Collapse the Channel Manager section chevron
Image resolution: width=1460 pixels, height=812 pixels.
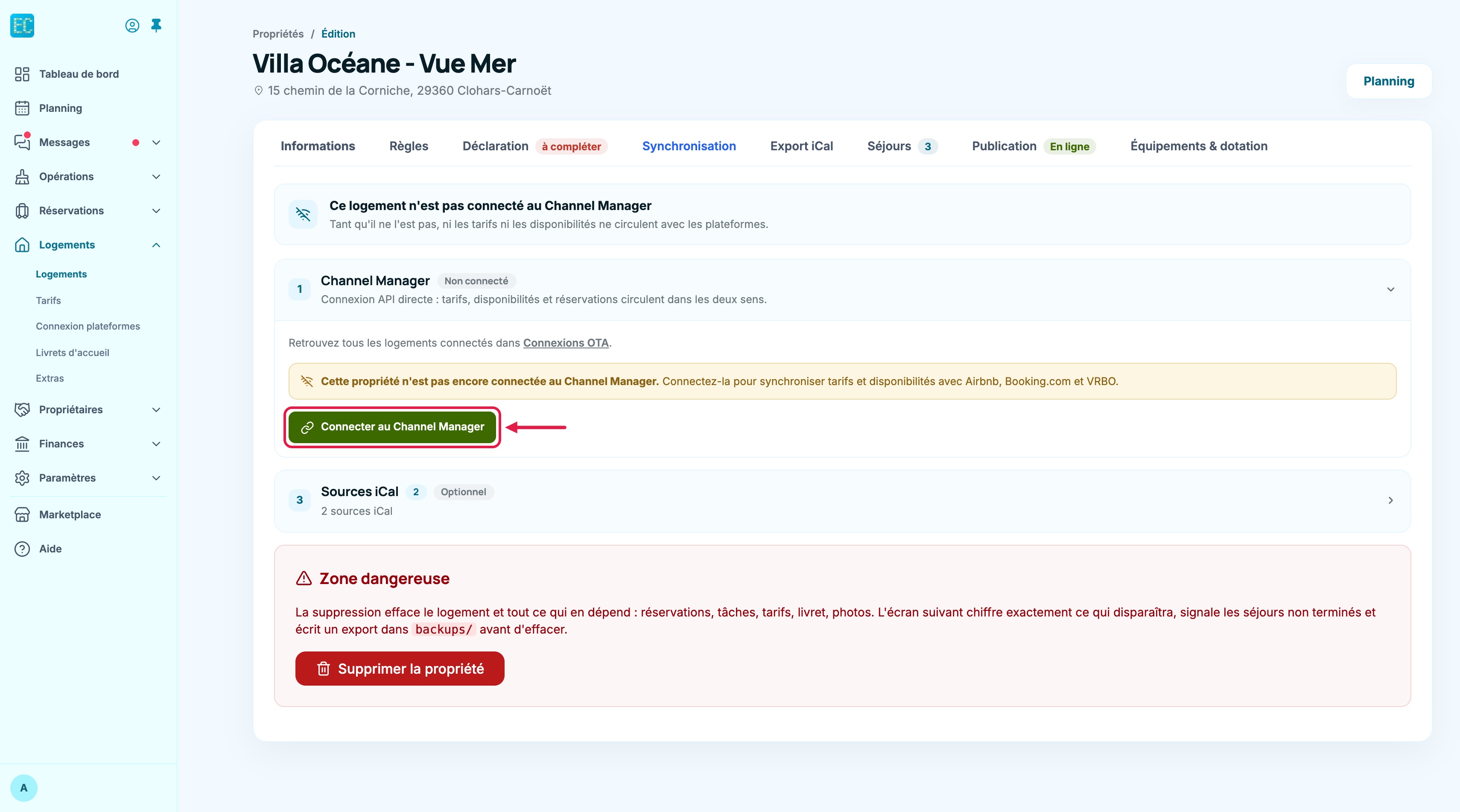(1390, 289)
